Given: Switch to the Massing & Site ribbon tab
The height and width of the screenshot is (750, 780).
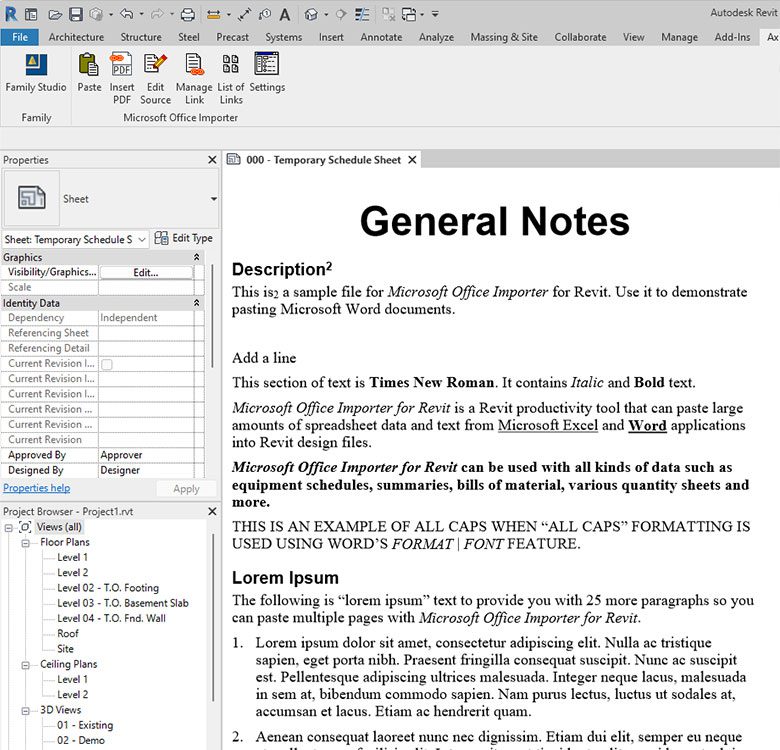Looking at the screenshot, I should point(504,37).
